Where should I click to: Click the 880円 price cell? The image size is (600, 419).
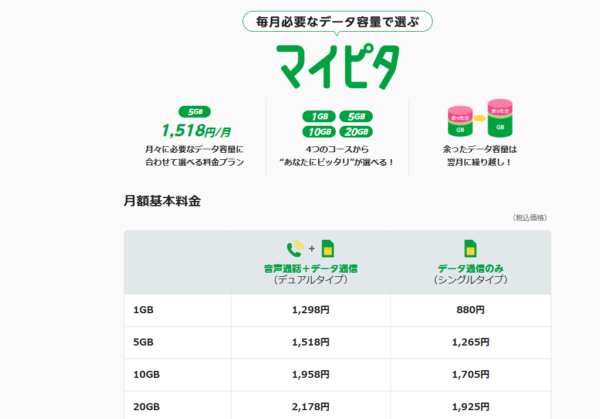point(471,310)
